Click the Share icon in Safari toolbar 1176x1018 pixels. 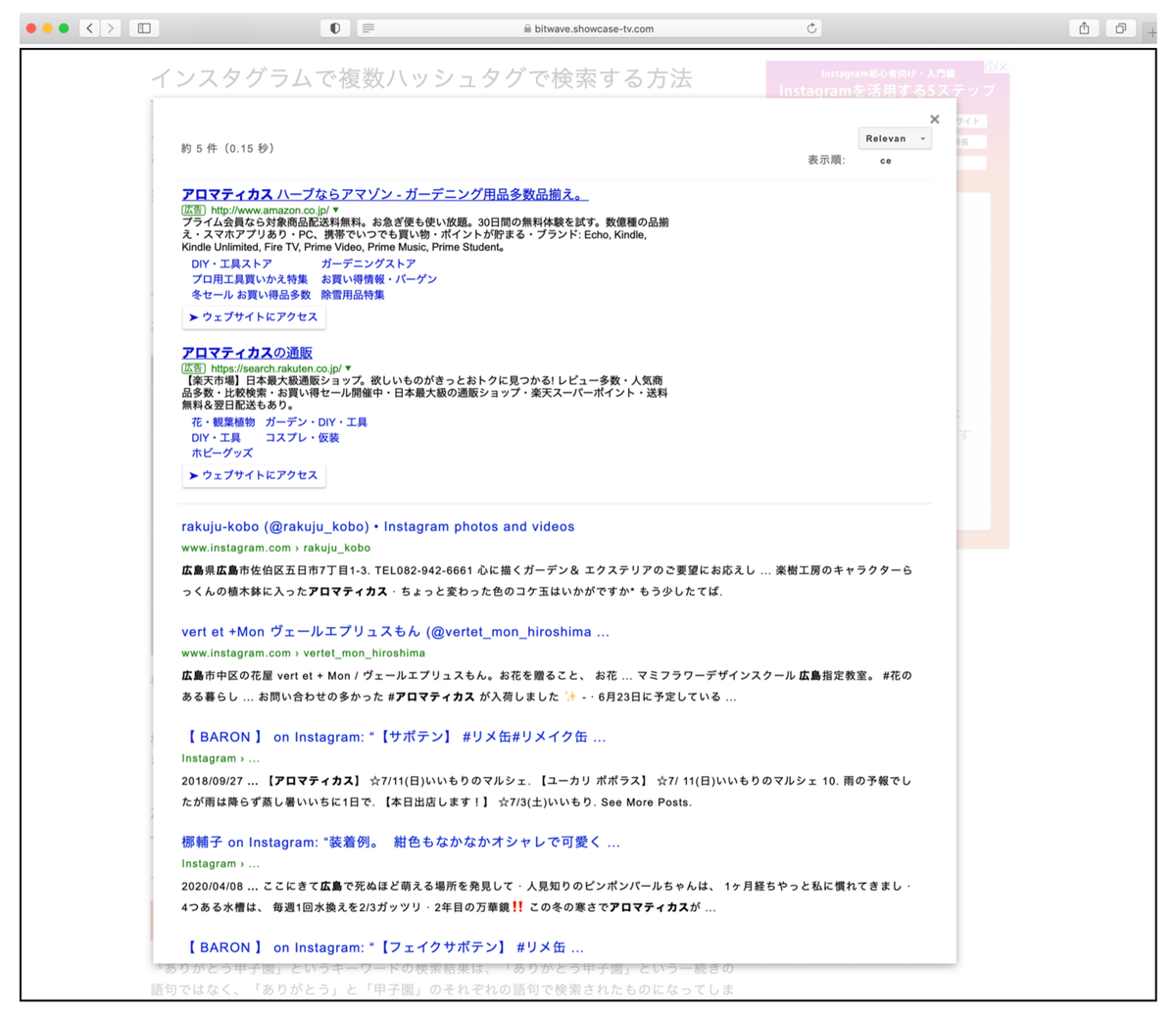[1082, 27]
